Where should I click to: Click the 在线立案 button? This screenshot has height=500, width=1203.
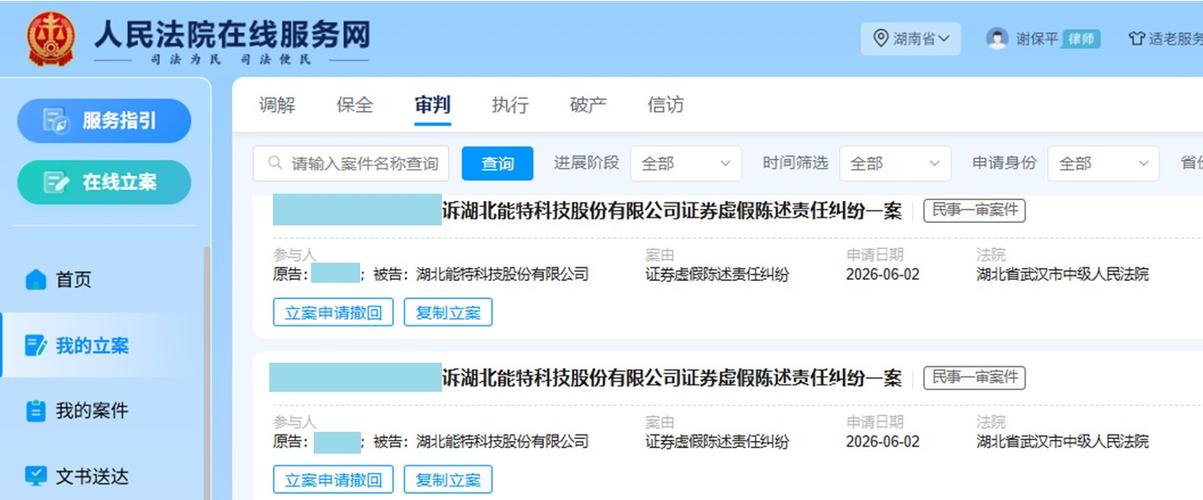point(104,182)
